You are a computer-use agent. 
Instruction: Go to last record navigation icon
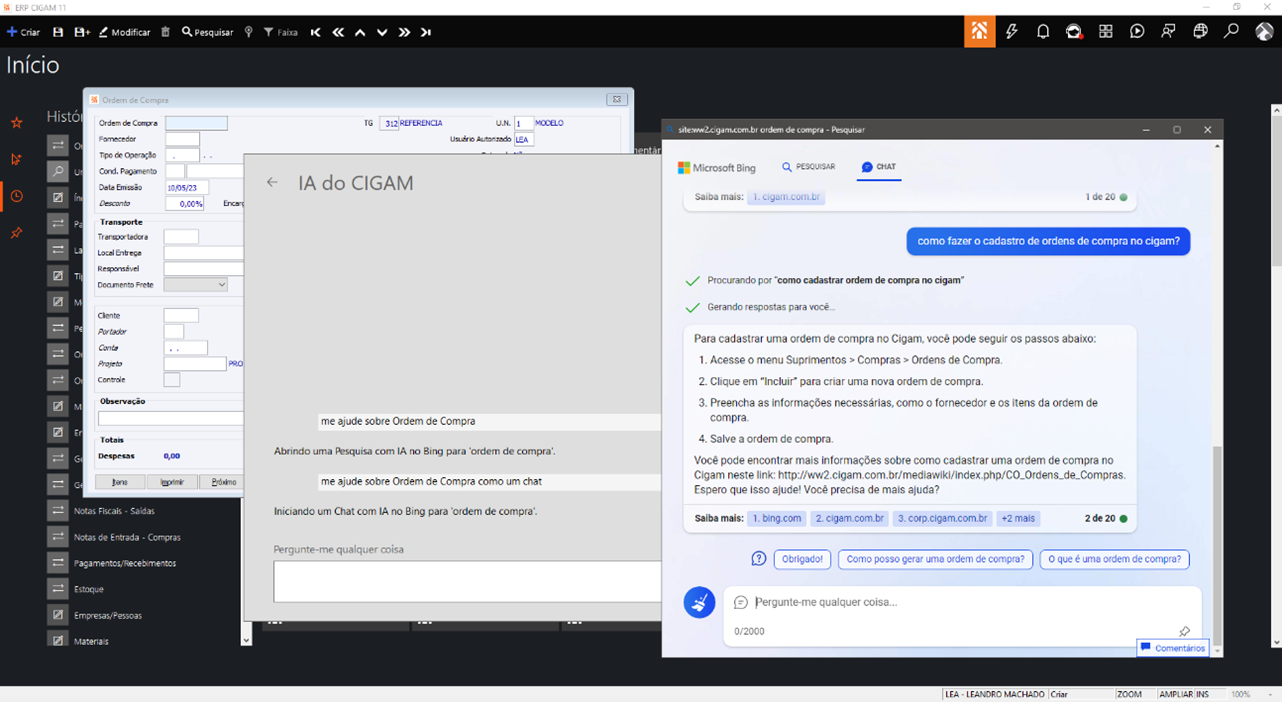pos(426,32)
